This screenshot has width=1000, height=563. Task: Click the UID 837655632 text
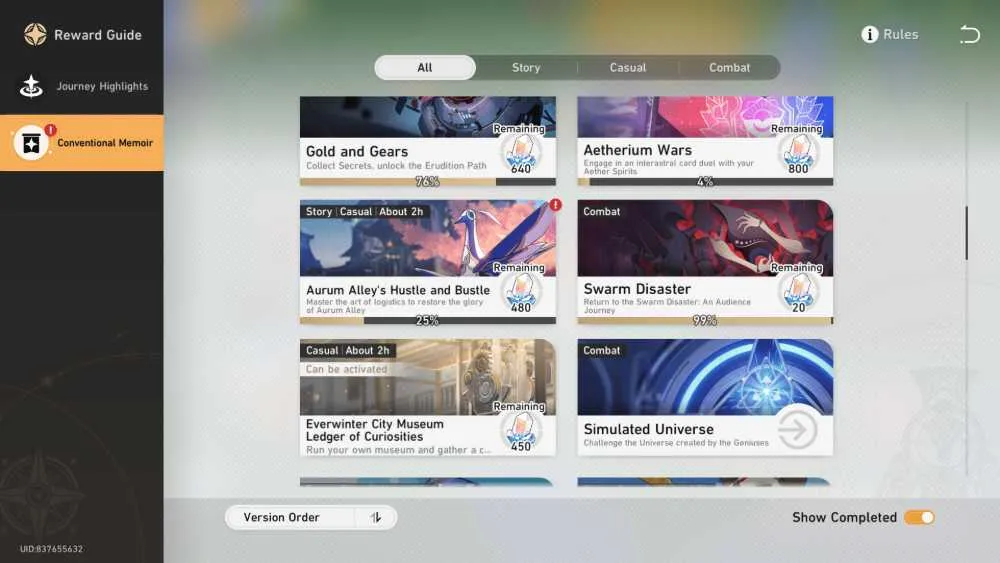click(51, 549)
